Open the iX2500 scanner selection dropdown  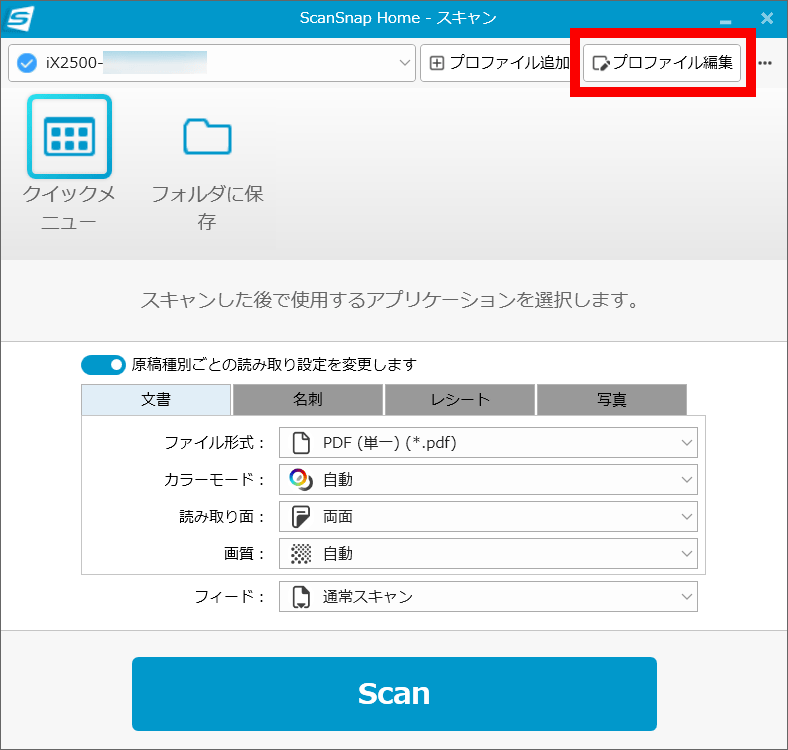(212, 63)
